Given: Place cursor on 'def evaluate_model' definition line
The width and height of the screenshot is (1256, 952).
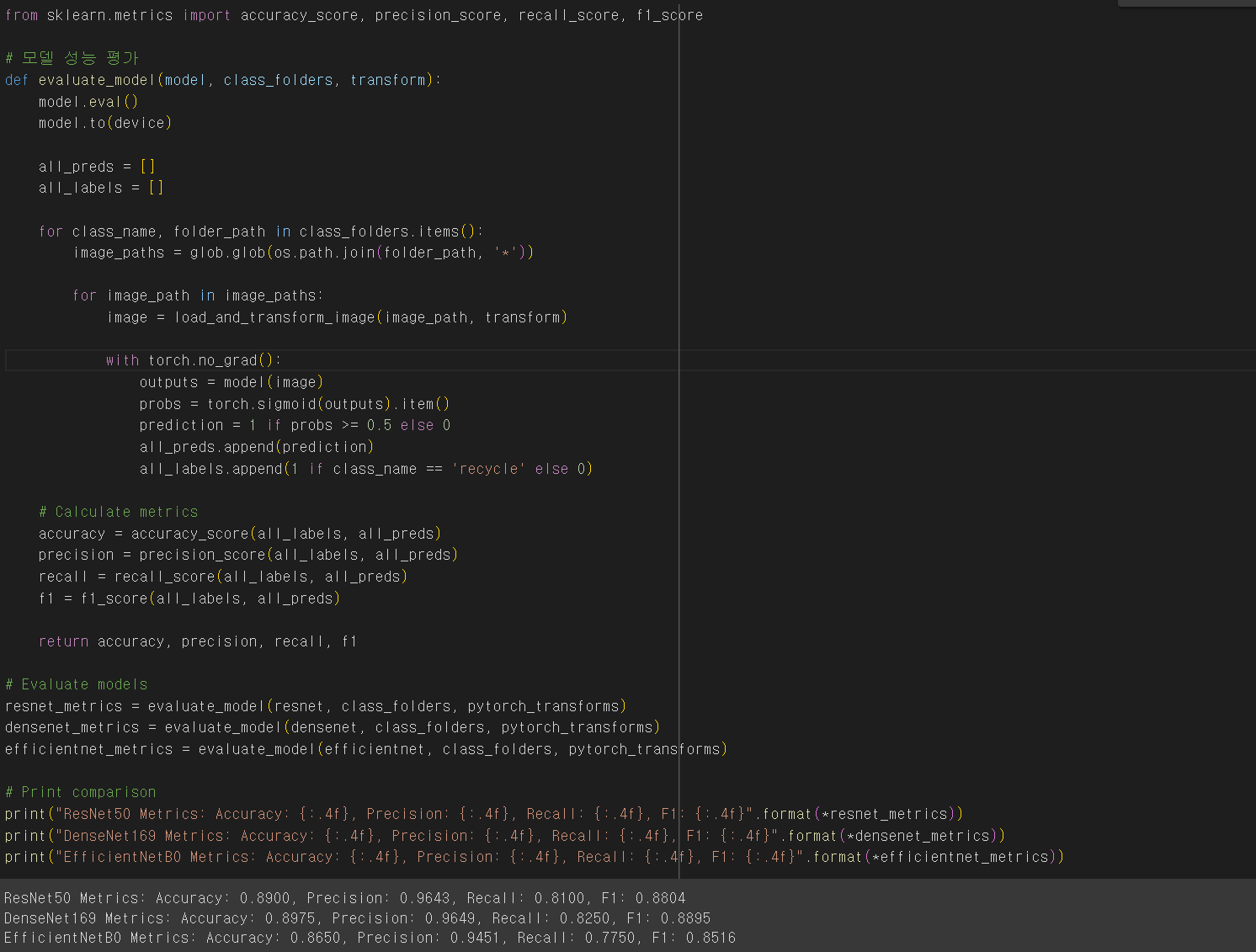Looking at the screenshot, I should point(223,80).
